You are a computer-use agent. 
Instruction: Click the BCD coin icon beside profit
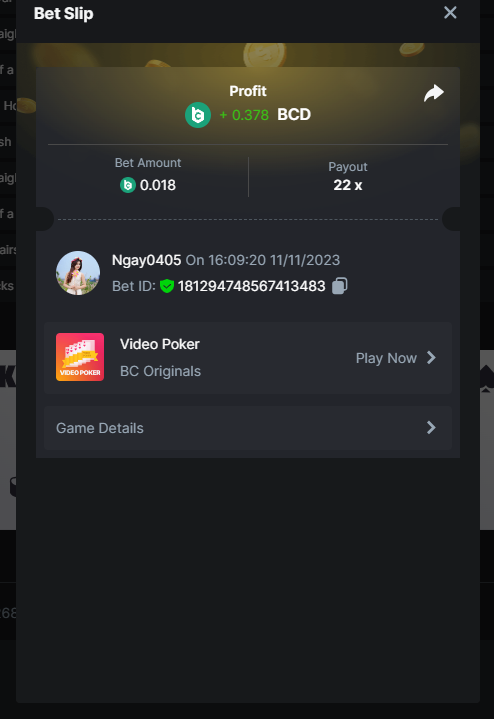(x=198, y=115)
